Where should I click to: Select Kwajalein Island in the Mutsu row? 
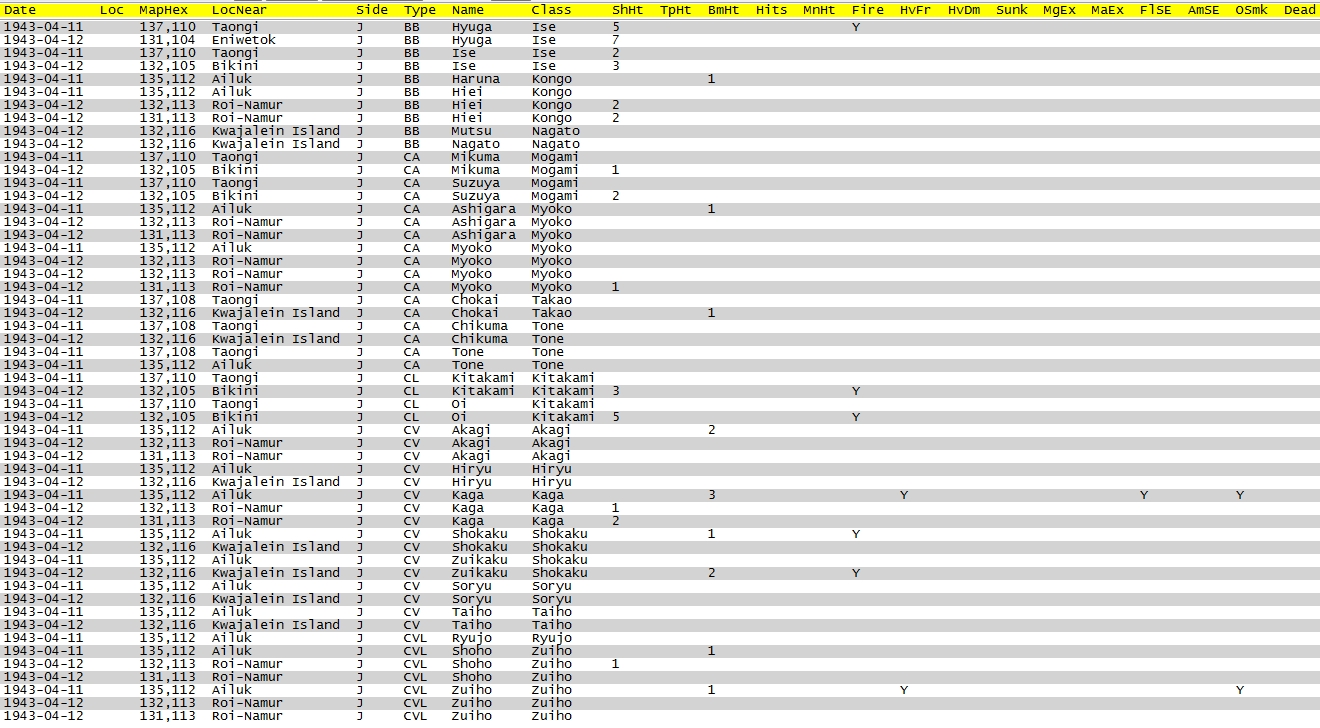point(276,131)
